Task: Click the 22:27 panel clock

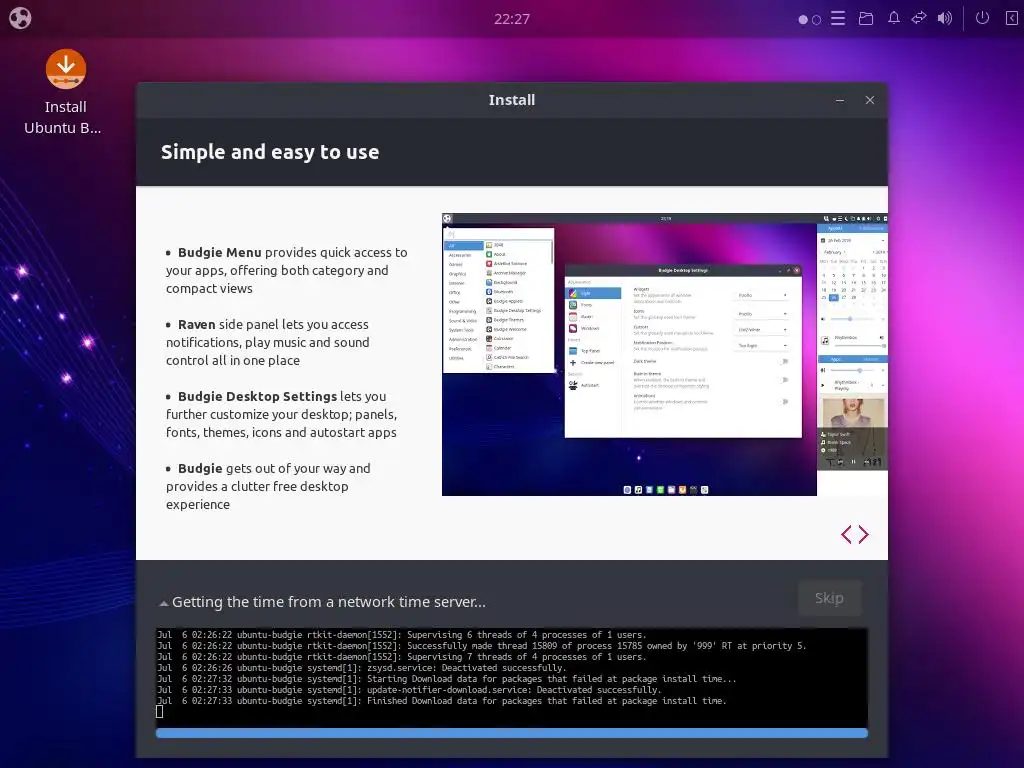Action: [511, 19]
